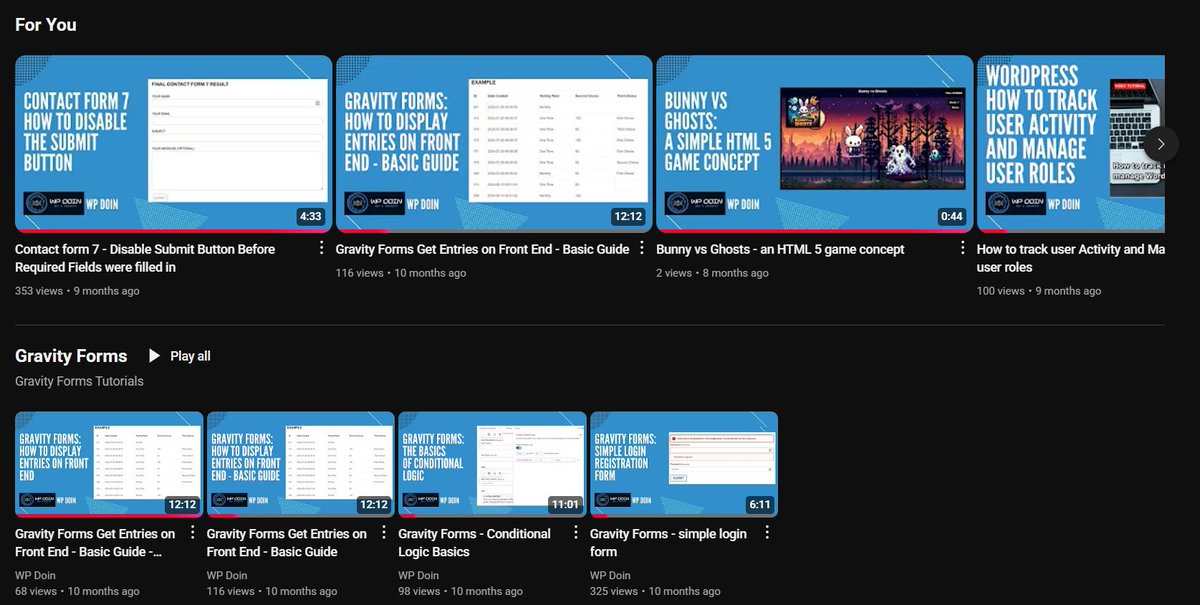Open Bunny vs Ghosts game thumbnail

(814, 143)
